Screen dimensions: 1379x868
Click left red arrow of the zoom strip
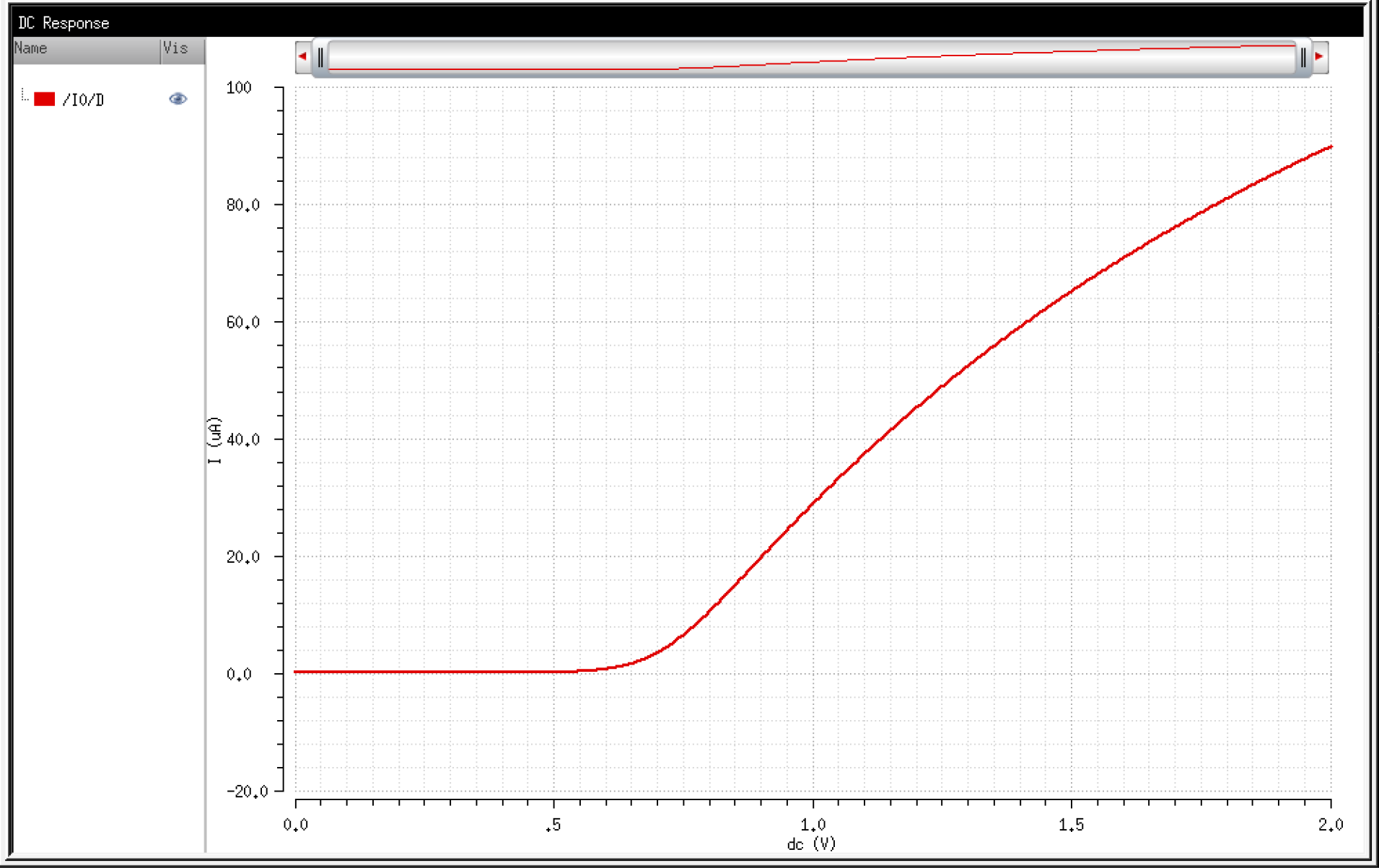click(303, 56)
